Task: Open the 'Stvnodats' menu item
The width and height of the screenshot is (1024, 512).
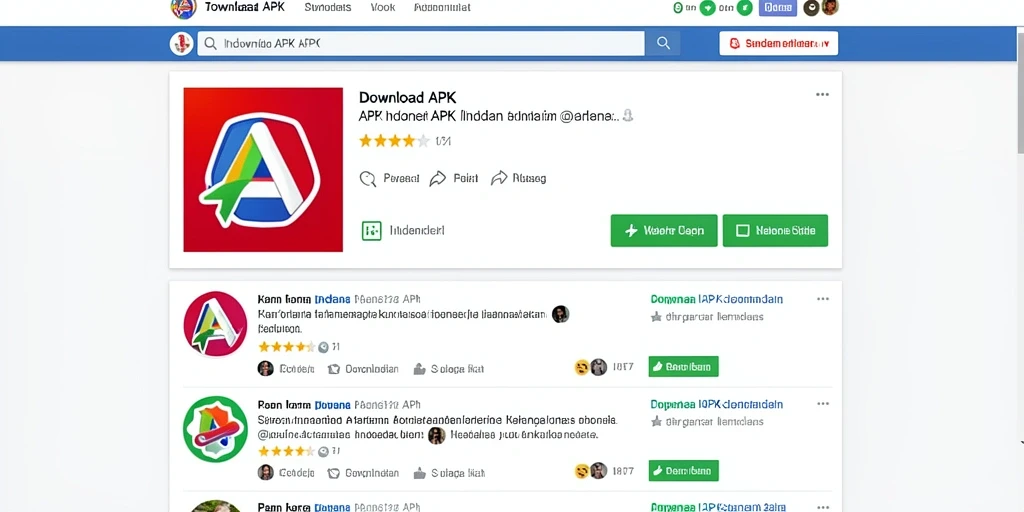Action: tap(328, 8)
